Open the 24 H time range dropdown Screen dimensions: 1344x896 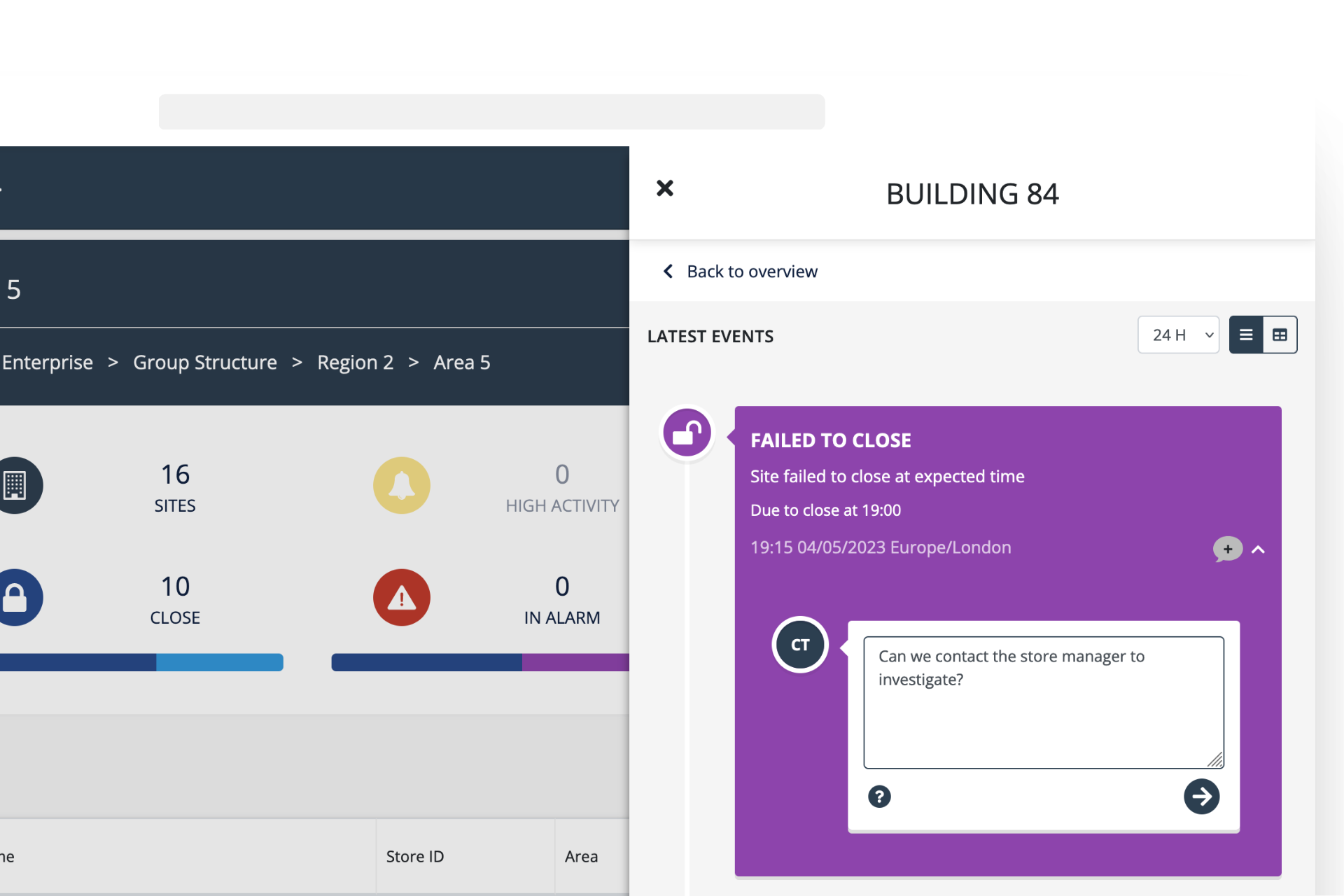click(1178, 335)
